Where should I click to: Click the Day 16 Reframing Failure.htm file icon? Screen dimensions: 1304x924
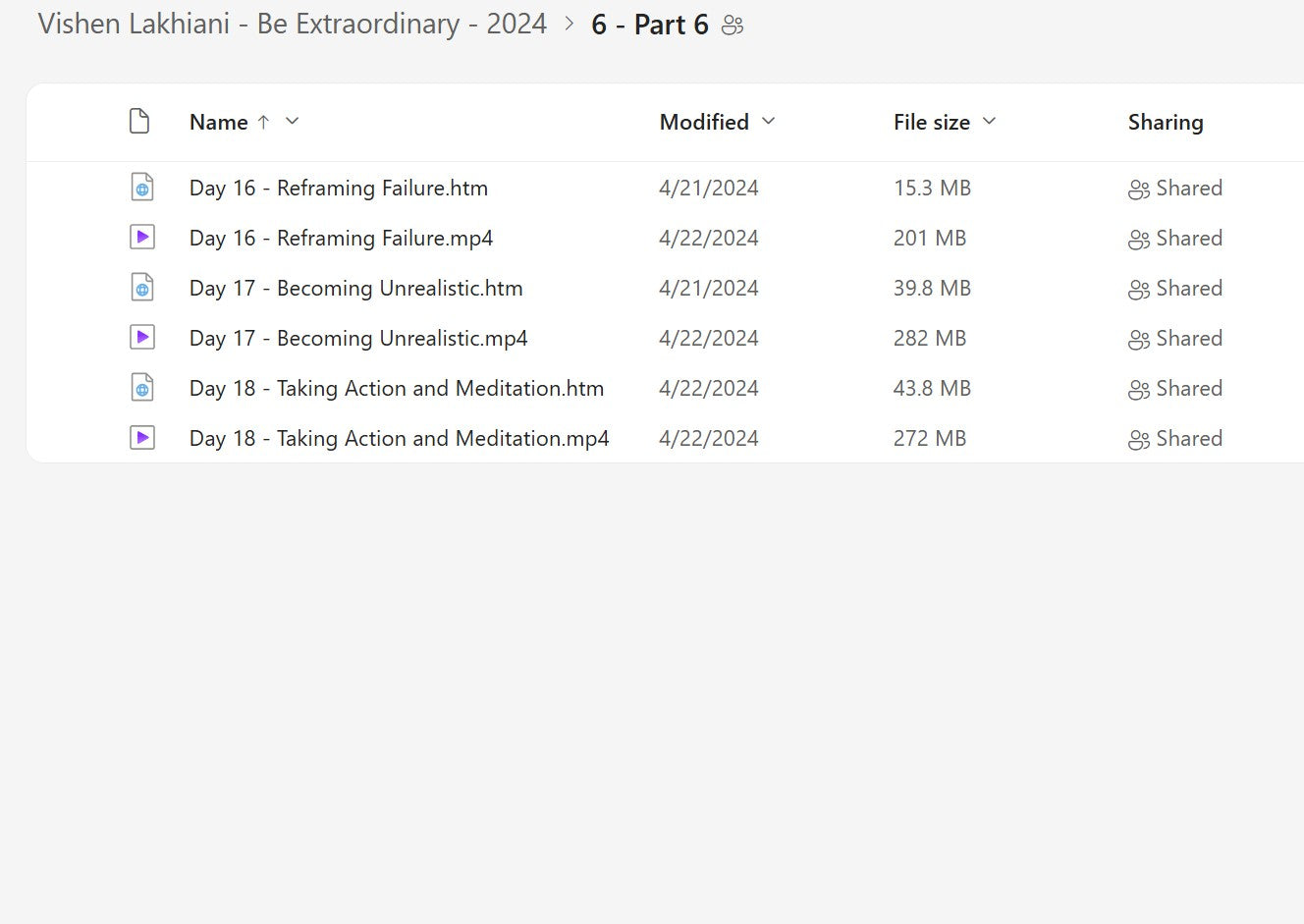click(x=142, y=188)
